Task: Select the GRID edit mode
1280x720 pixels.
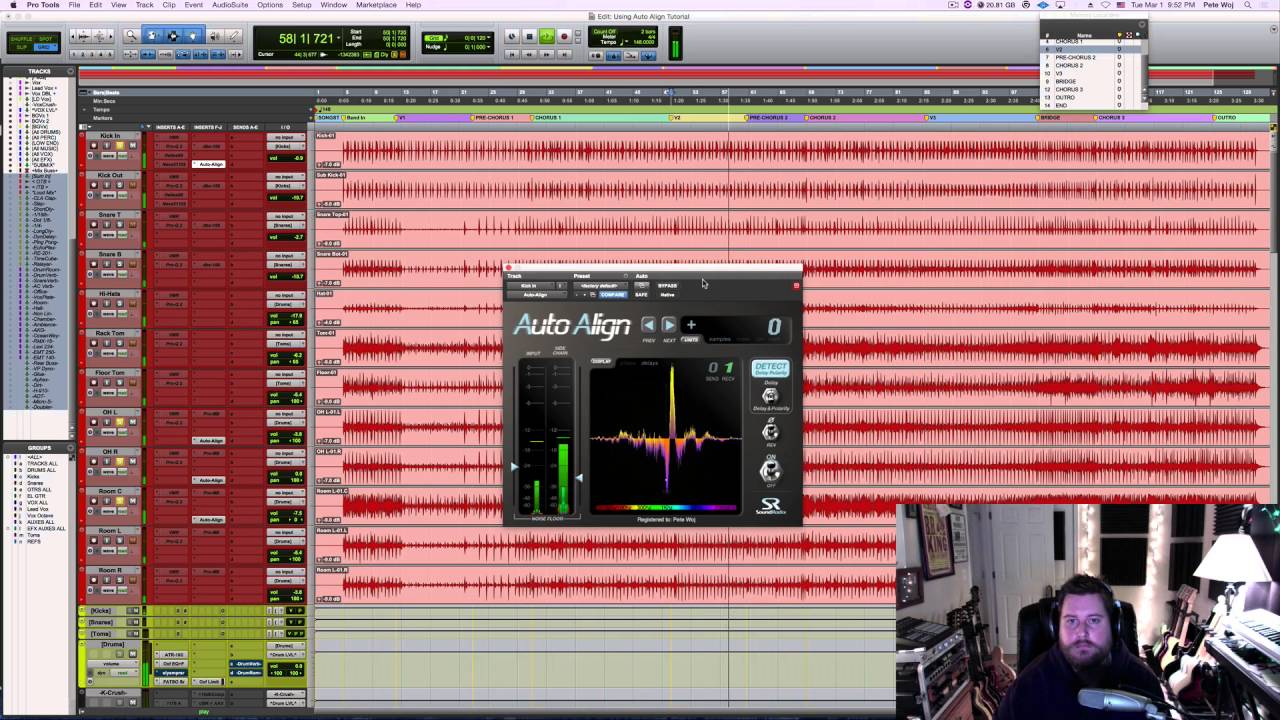Action: [46, 47]
